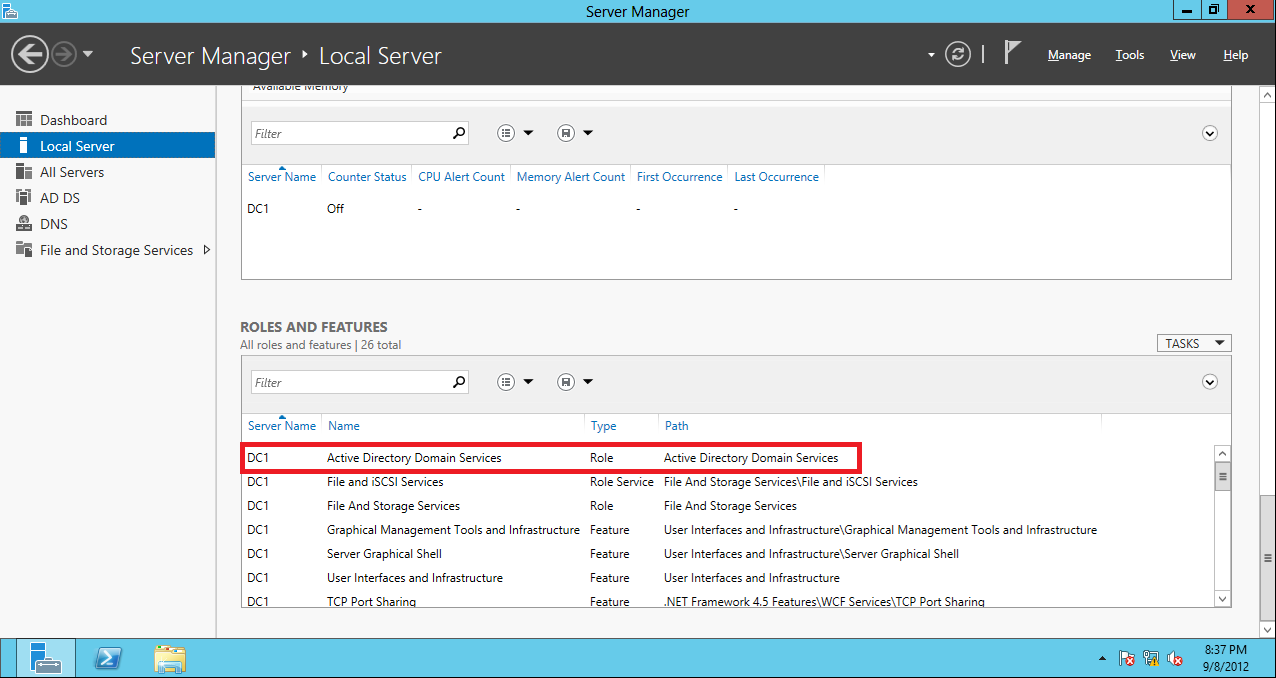Click the Local Server navigation entry

(x=75, y=144)
